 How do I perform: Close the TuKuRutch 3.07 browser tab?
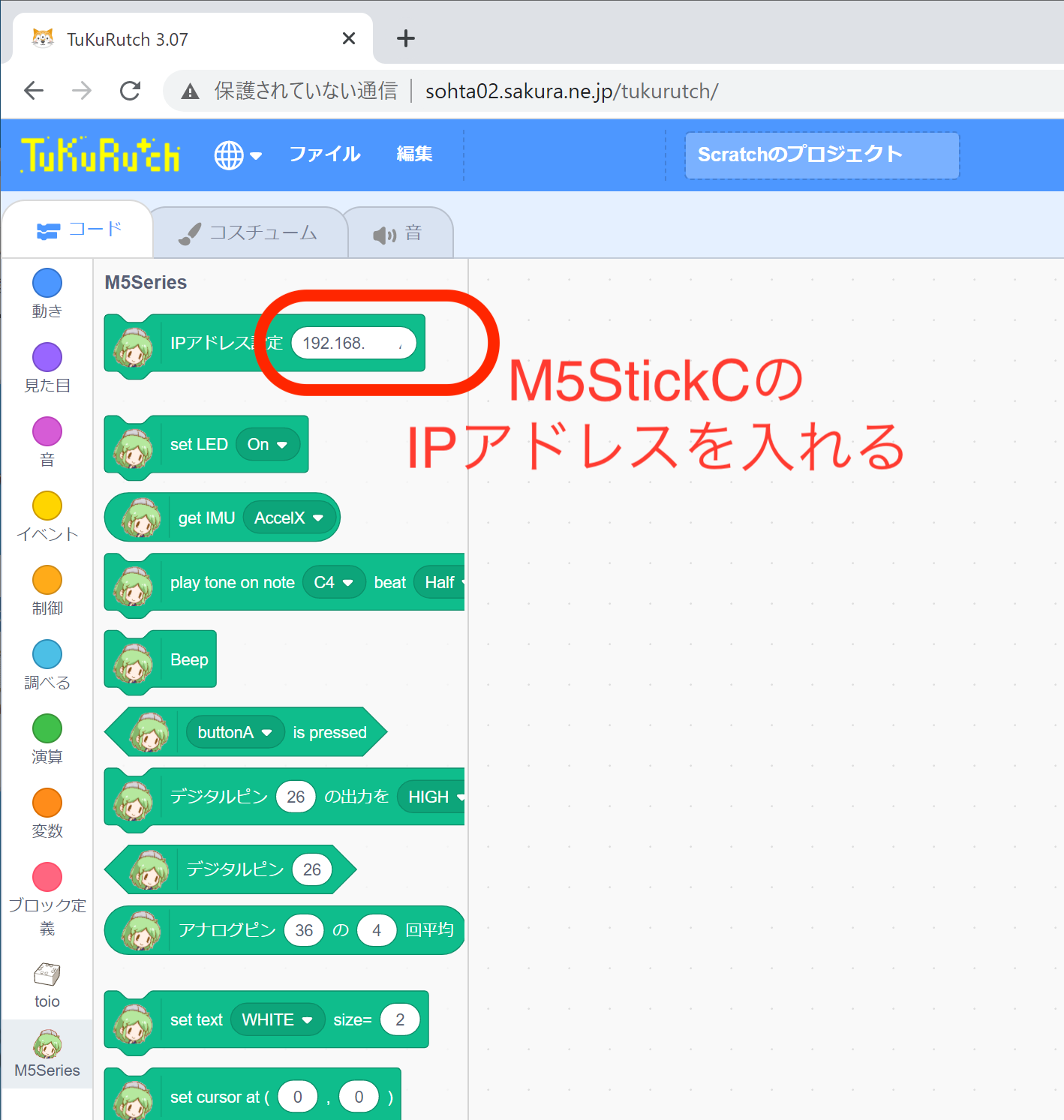(x=349, y=38)
